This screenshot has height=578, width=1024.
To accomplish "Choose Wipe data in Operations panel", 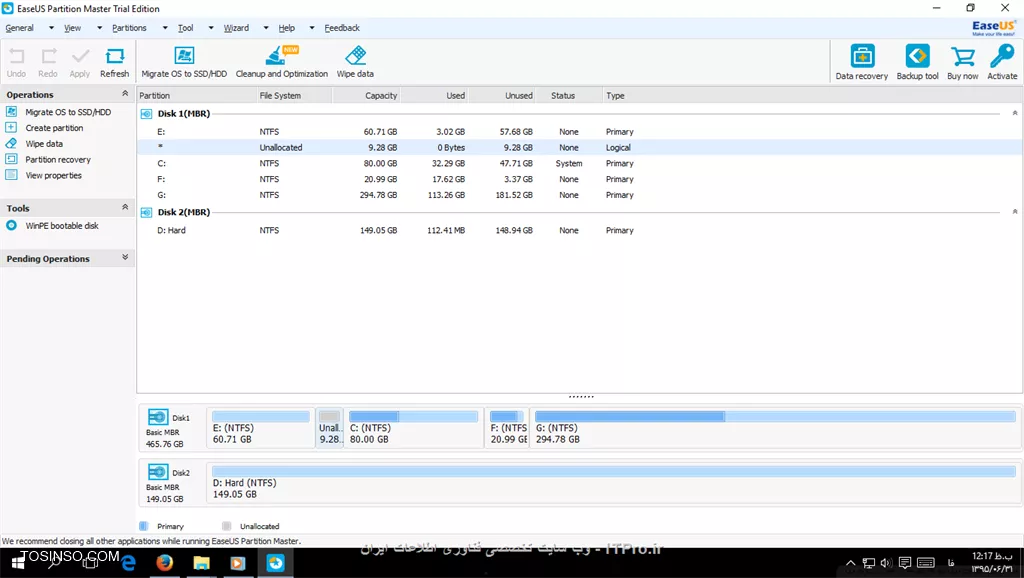I will point(44,144).
